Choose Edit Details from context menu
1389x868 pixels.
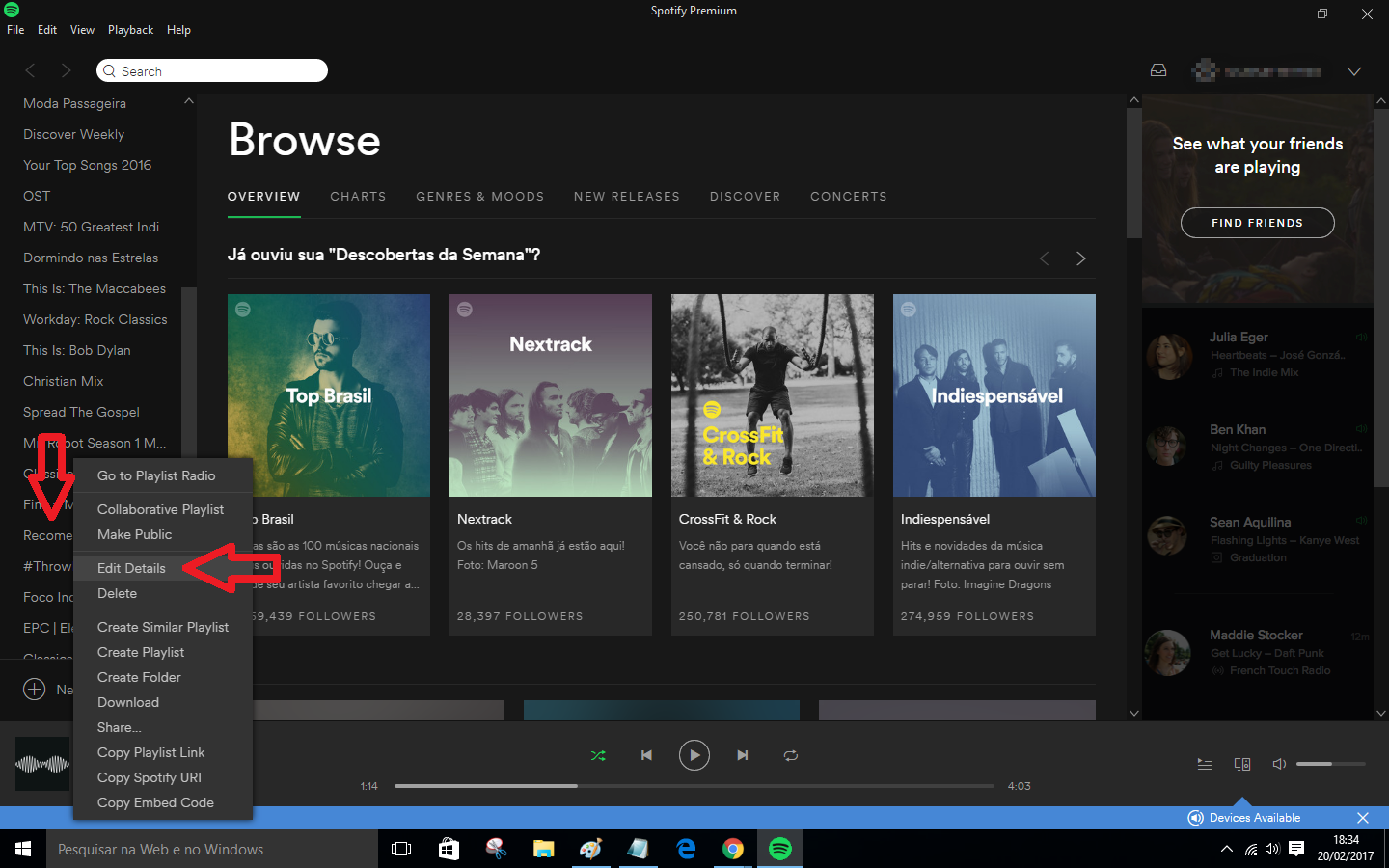click(x=163, y=568)
